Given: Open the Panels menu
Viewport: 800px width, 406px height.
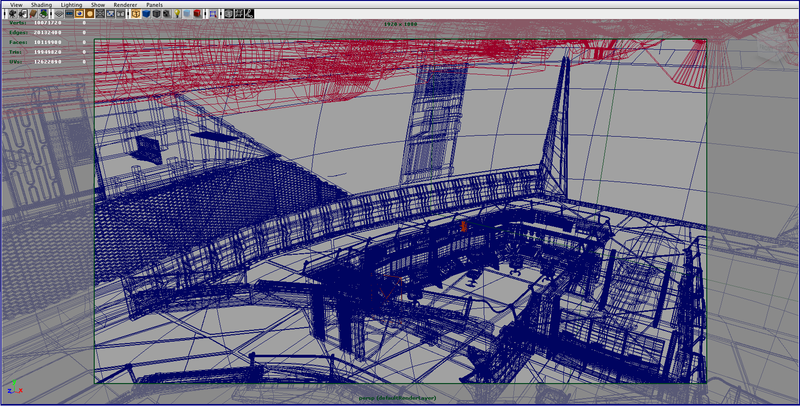Looking at the screenshot, I should (x=154, y=5).
